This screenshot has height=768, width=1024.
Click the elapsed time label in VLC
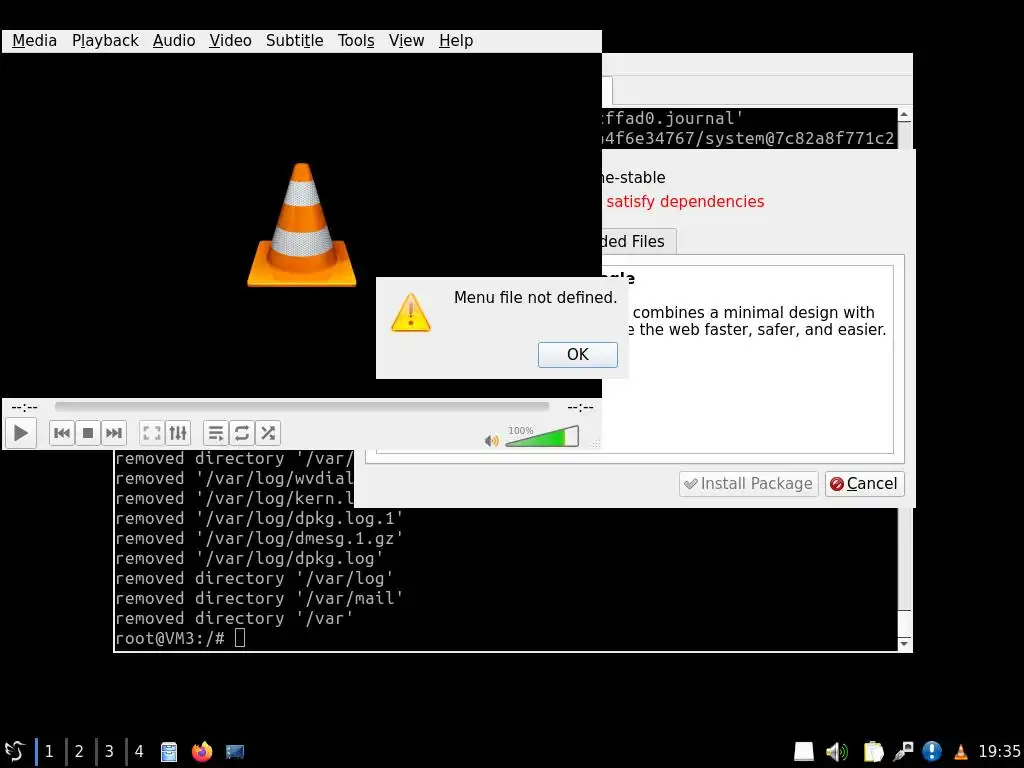[x=24, y=408]
